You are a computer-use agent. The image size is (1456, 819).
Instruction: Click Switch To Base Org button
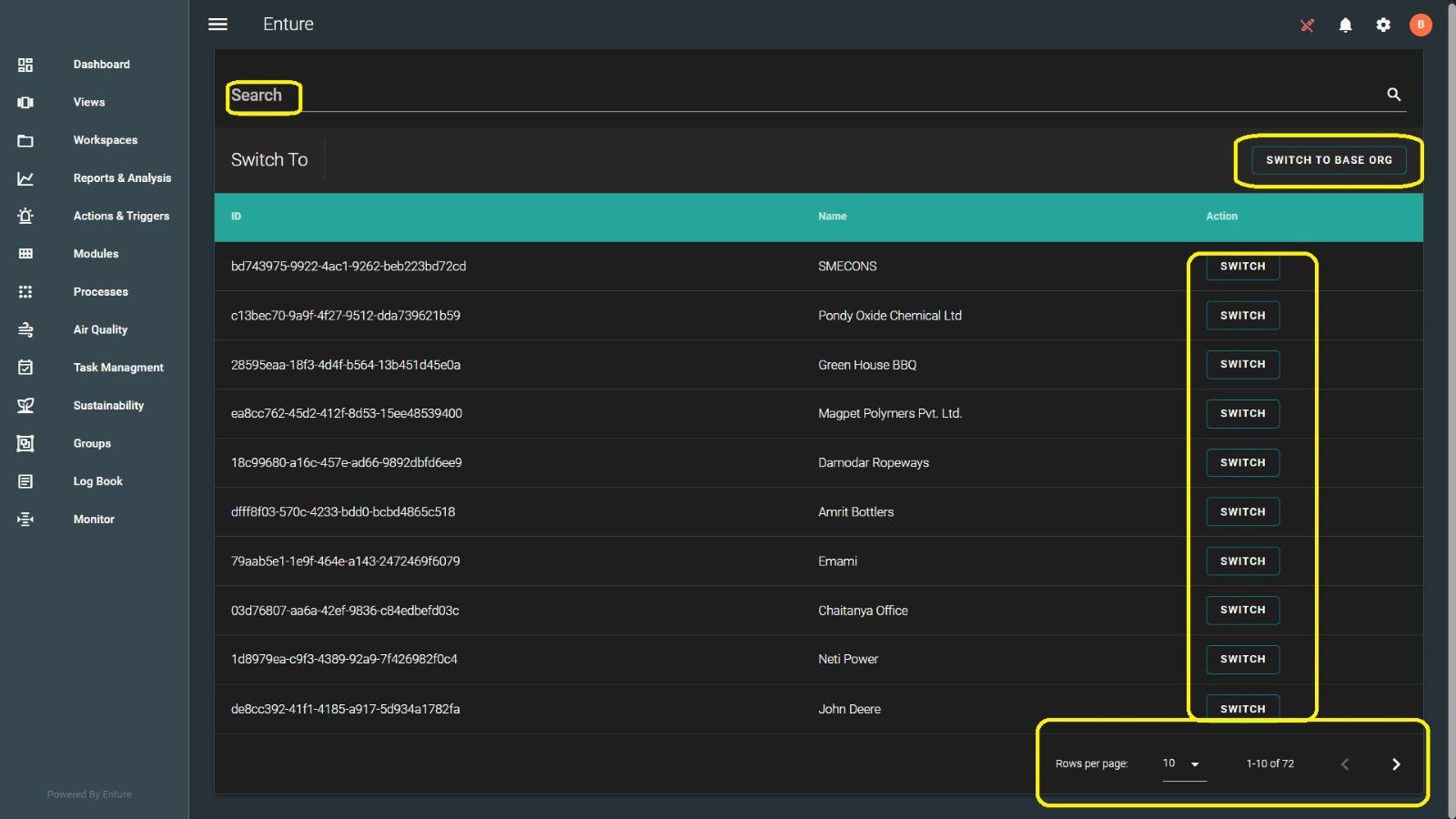tap(1329, 160)
